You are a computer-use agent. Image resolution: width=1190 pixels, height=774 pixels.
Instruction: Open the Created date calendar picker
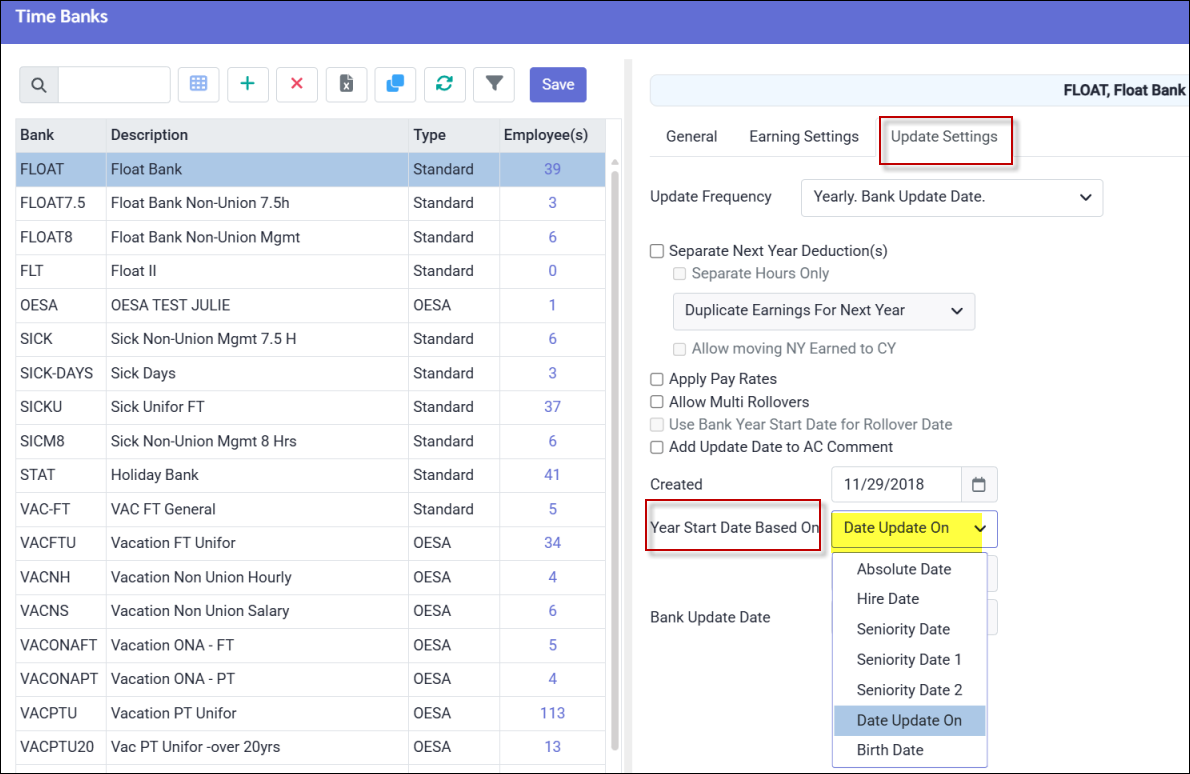coord(979,484)
